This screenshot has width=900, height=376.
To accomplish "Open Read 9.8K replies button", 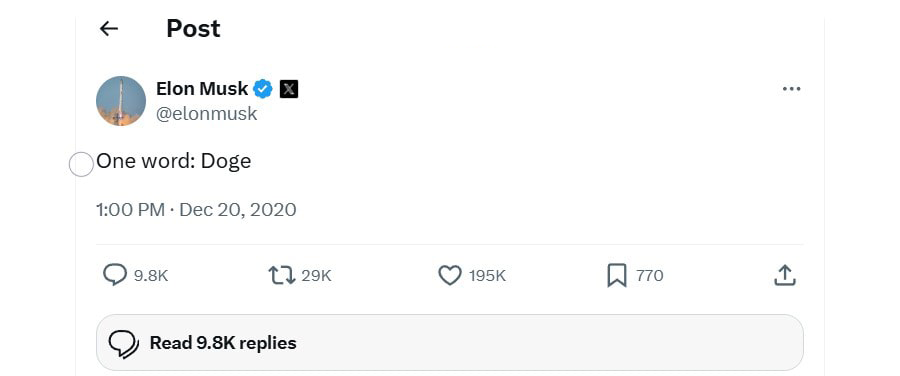I will tap(449, 343).
